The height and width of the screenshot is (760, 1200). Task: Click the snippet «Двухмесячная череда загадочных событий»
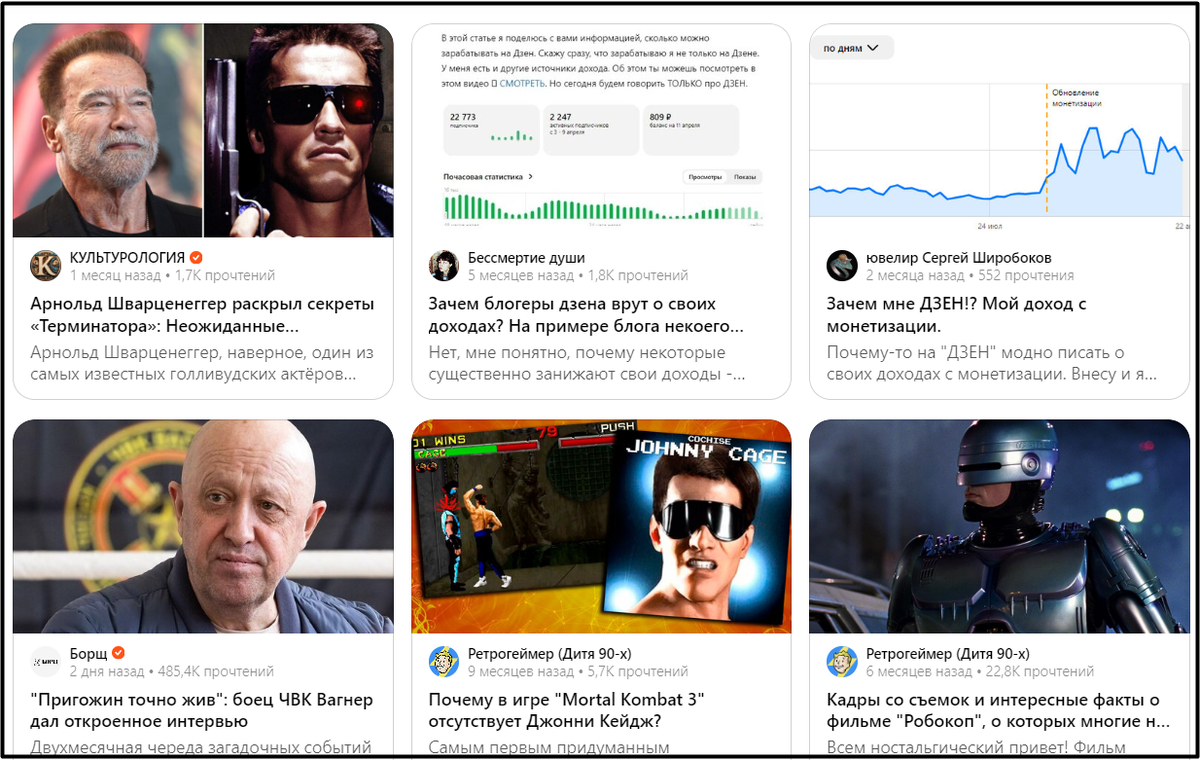[201, 747]
